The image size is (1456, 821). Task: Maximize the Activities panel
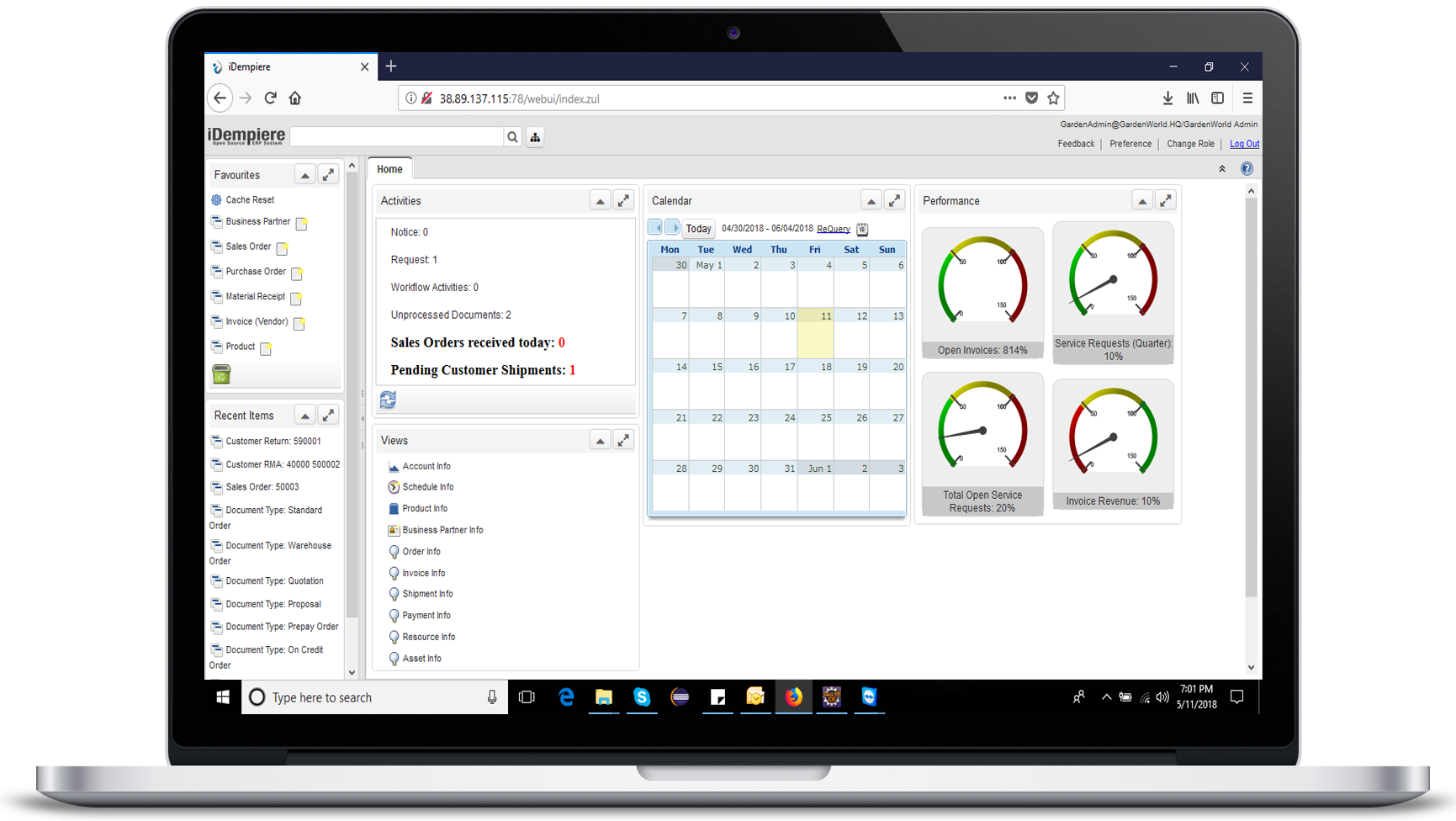[623, 201]
